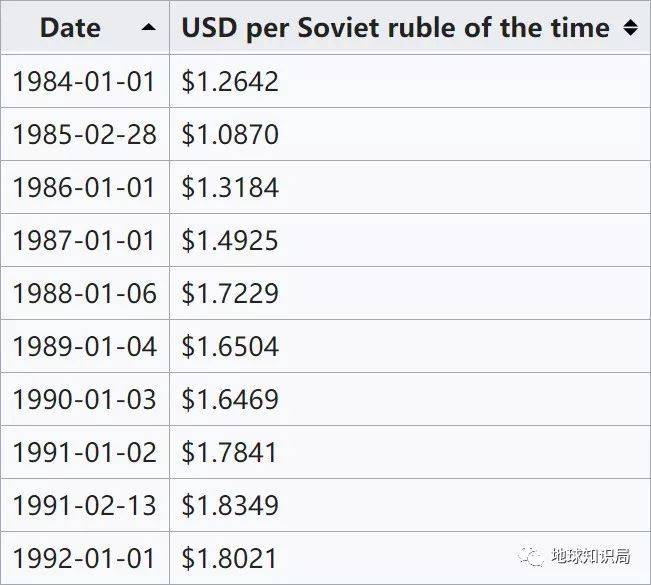Image resolution: width=651 pixels, height=585 pixels.
Task: Click the 1988-01-06 date cell
Action: (x=85, y=293)
